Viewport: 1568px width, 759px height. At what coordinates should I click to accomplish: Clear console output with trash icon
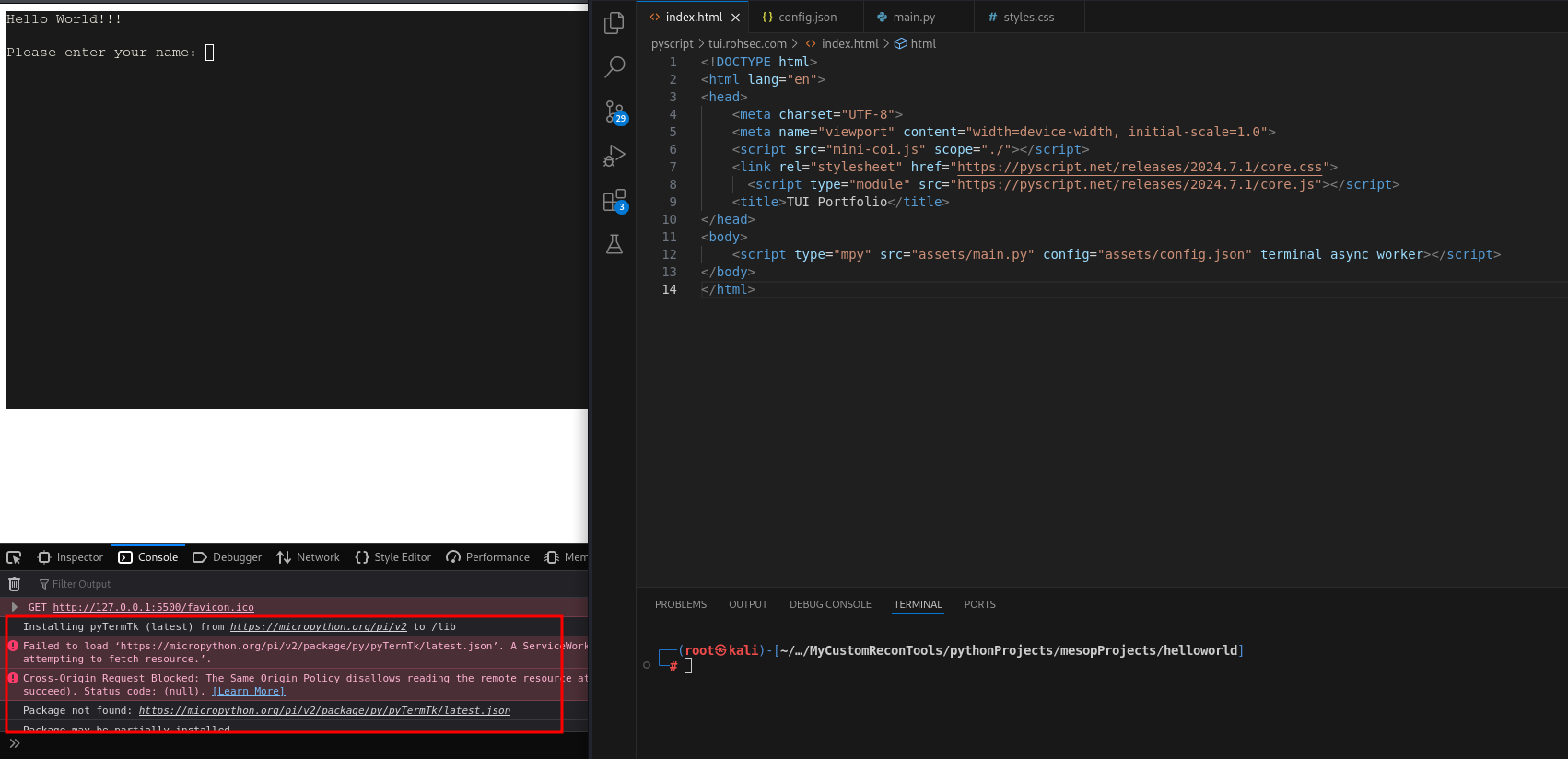[x=14, y=584]
